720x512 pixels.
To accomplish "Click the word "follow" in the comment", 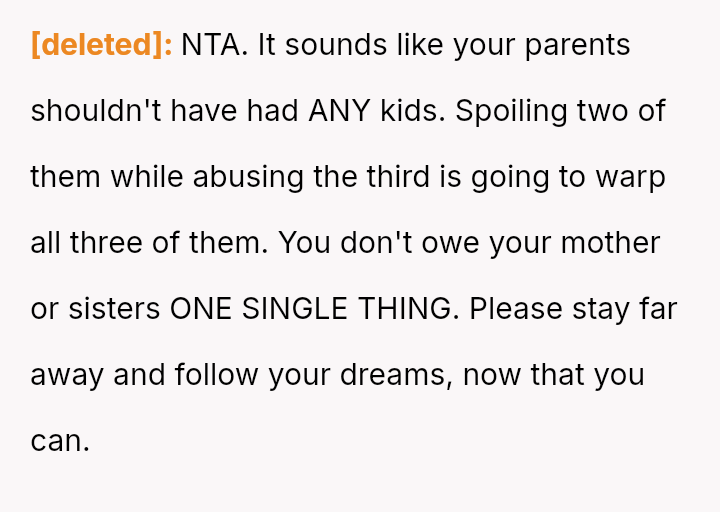I will click(x=210, y=375).
